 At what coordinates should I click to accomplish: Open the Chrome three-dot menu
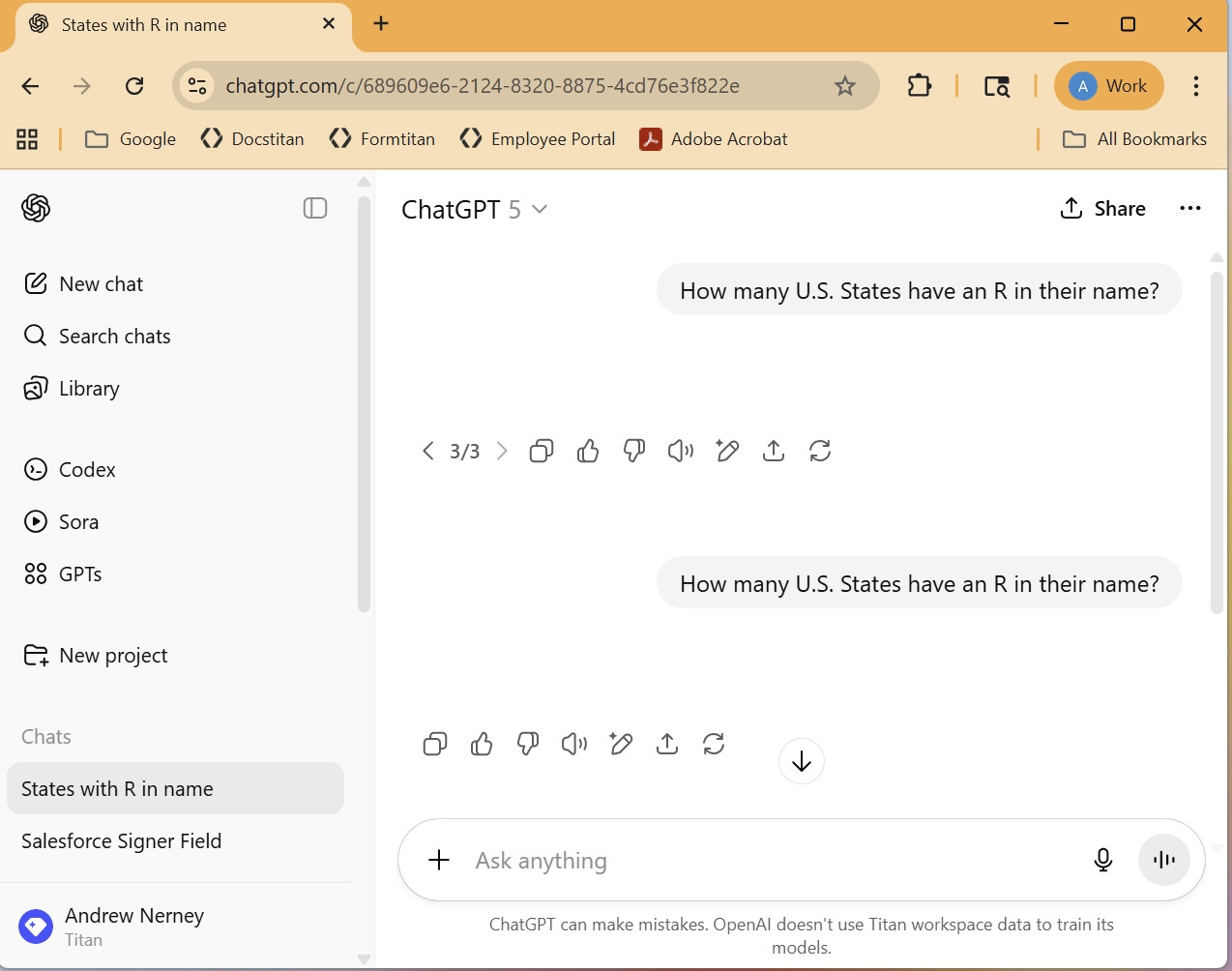1196,86
